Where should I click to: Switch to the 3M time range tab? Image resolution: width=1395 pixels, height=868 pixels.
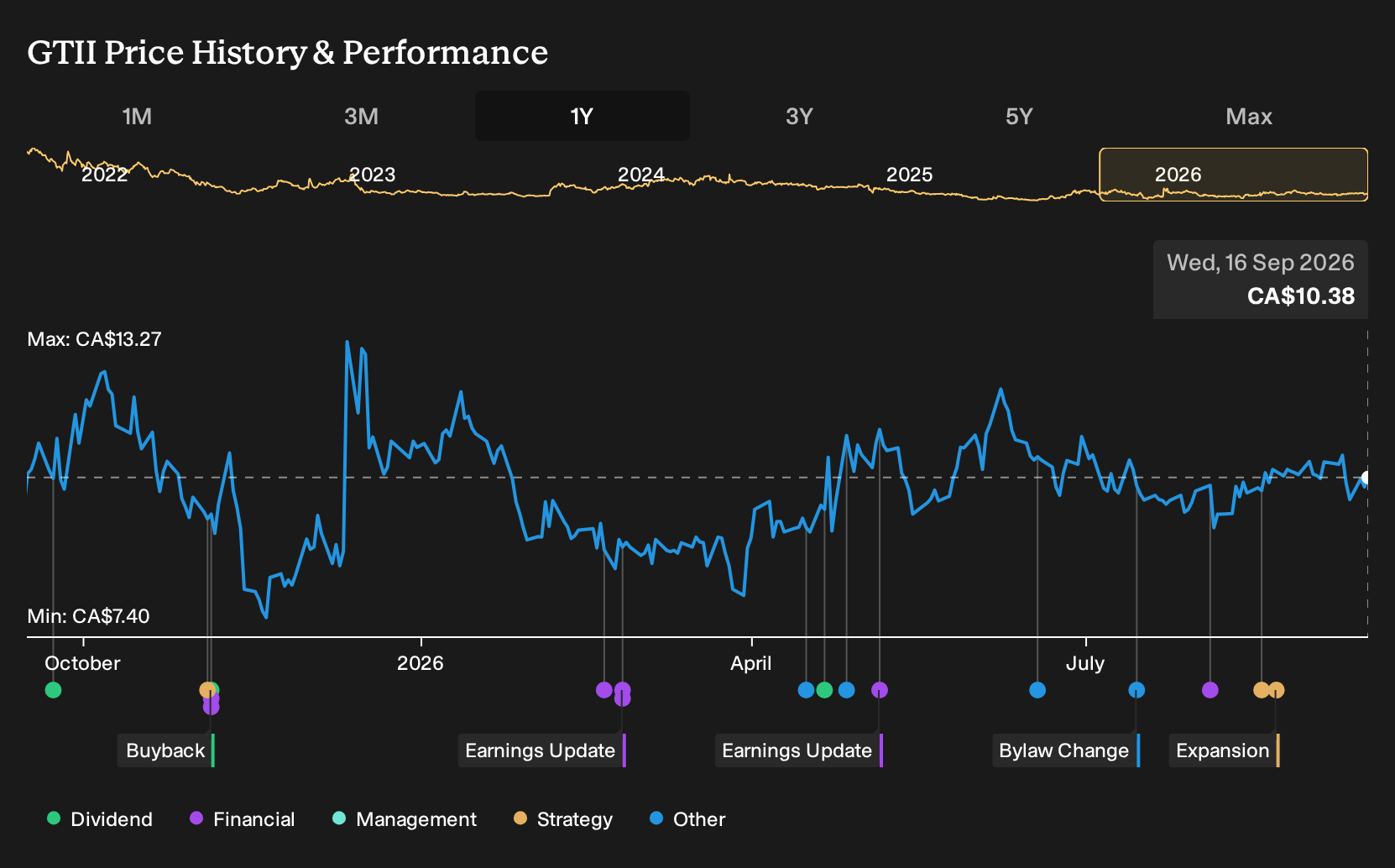point(361,116)
